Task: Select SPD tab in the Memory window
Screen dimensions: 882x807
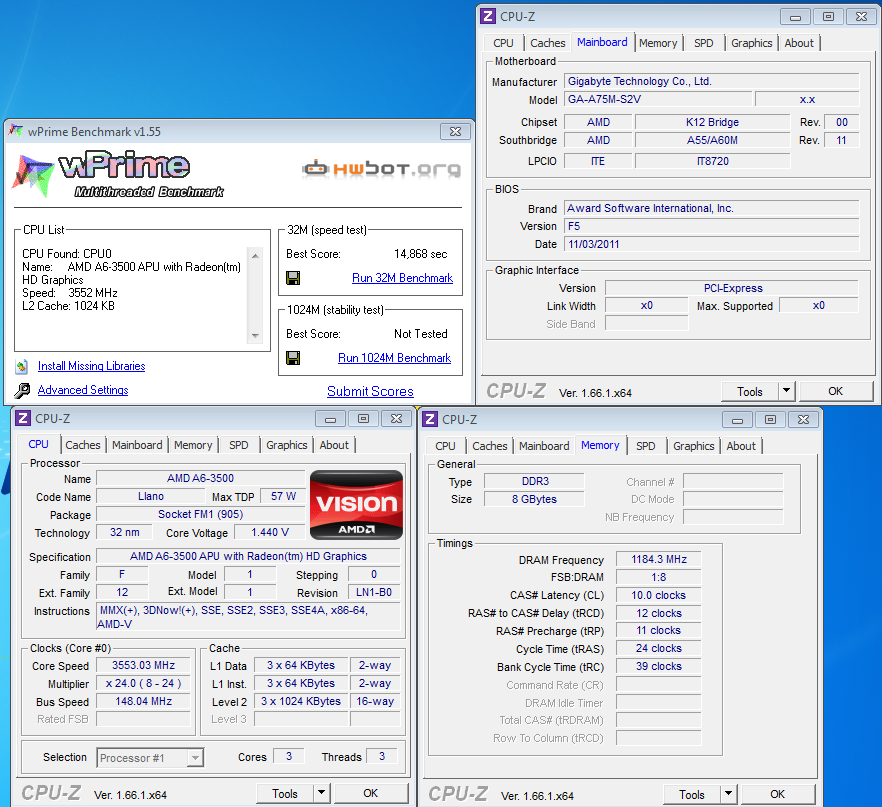Action: tap(646, 445)
